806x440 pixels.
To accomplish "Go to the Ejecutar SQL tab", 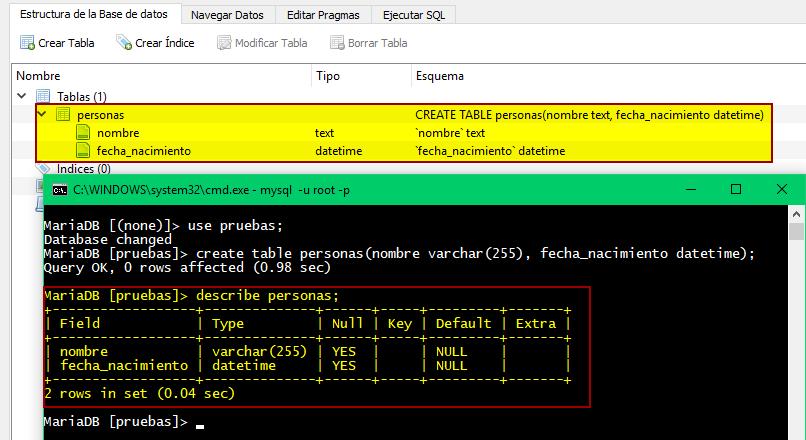I will point(414,15).
